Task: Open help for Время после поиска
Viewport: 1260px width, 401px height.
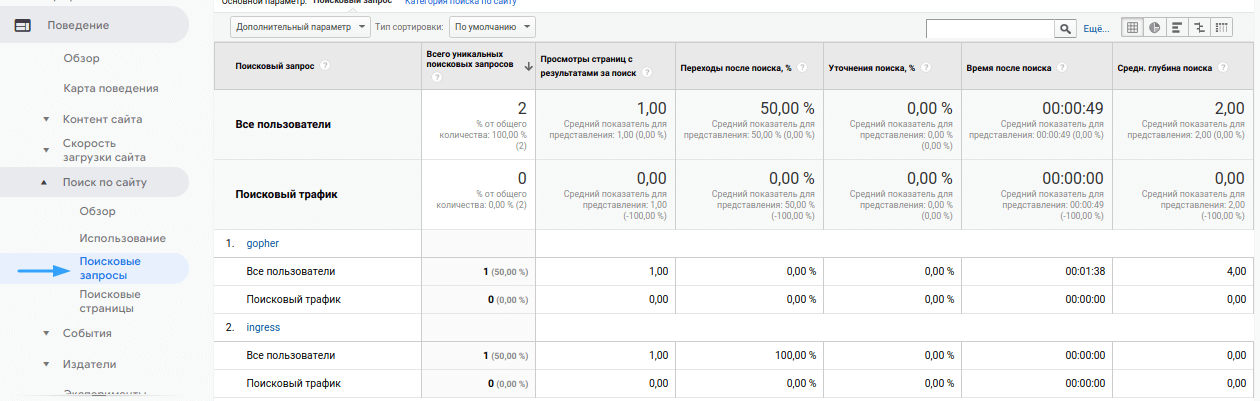Action: pyautogui.click(x=1062, y=68)
